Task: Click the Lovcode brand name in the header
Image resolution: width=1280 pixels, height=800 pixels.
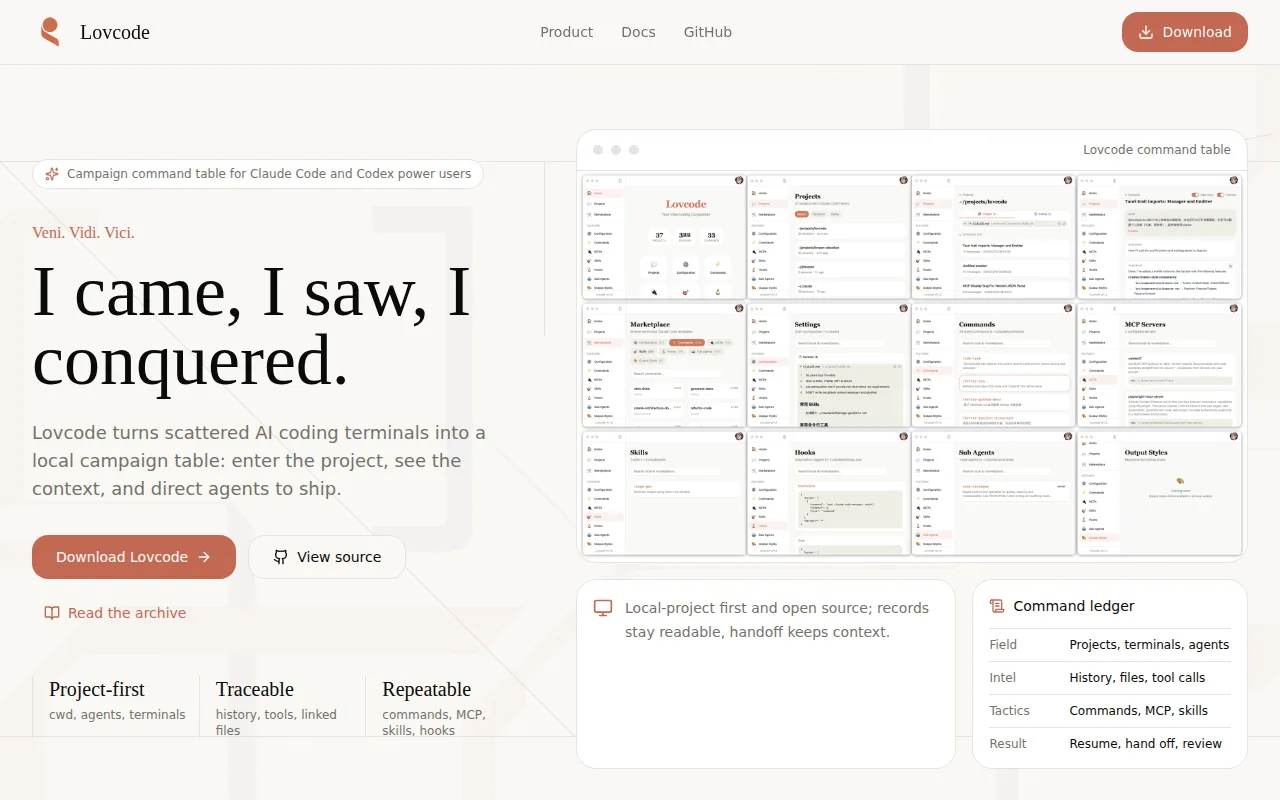Action: [x=115, y=32]
